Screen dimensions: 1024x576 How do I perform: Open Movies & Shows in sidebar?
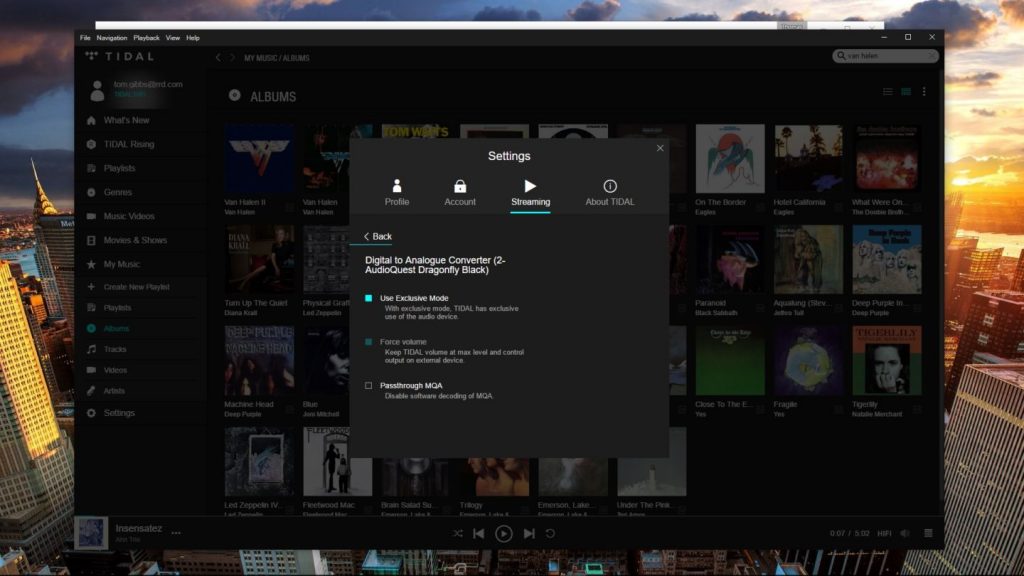[135, 240]
